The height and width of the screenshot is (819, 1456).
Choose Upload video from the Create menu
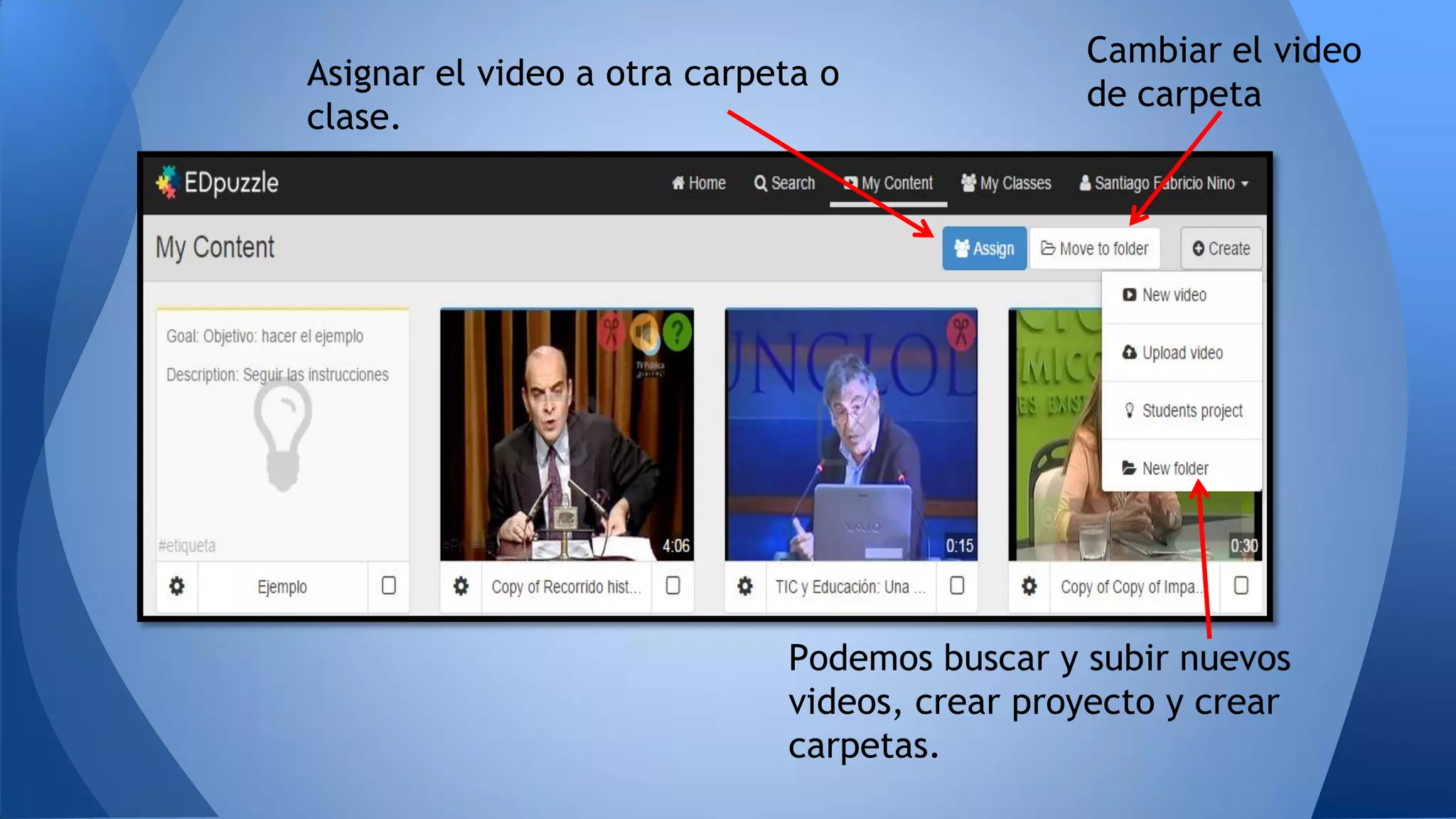1182,353
